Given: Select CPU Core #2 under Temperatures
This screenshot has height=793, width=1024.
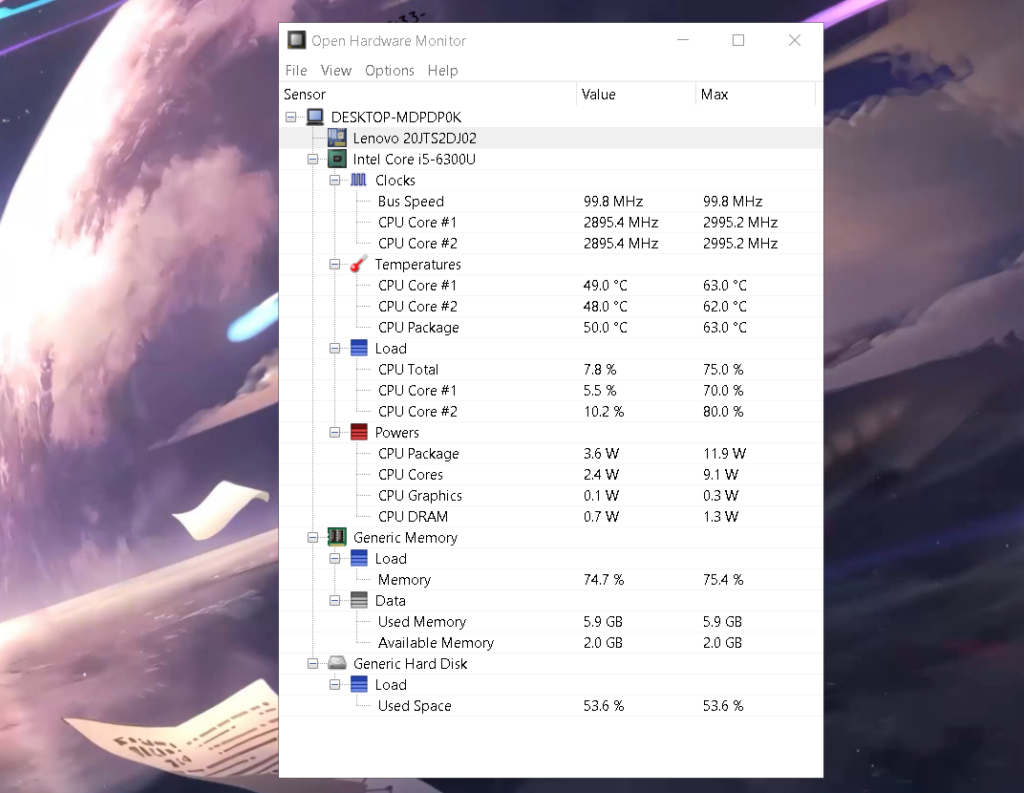Looking at the screenshot, I should tap(551, 306).
